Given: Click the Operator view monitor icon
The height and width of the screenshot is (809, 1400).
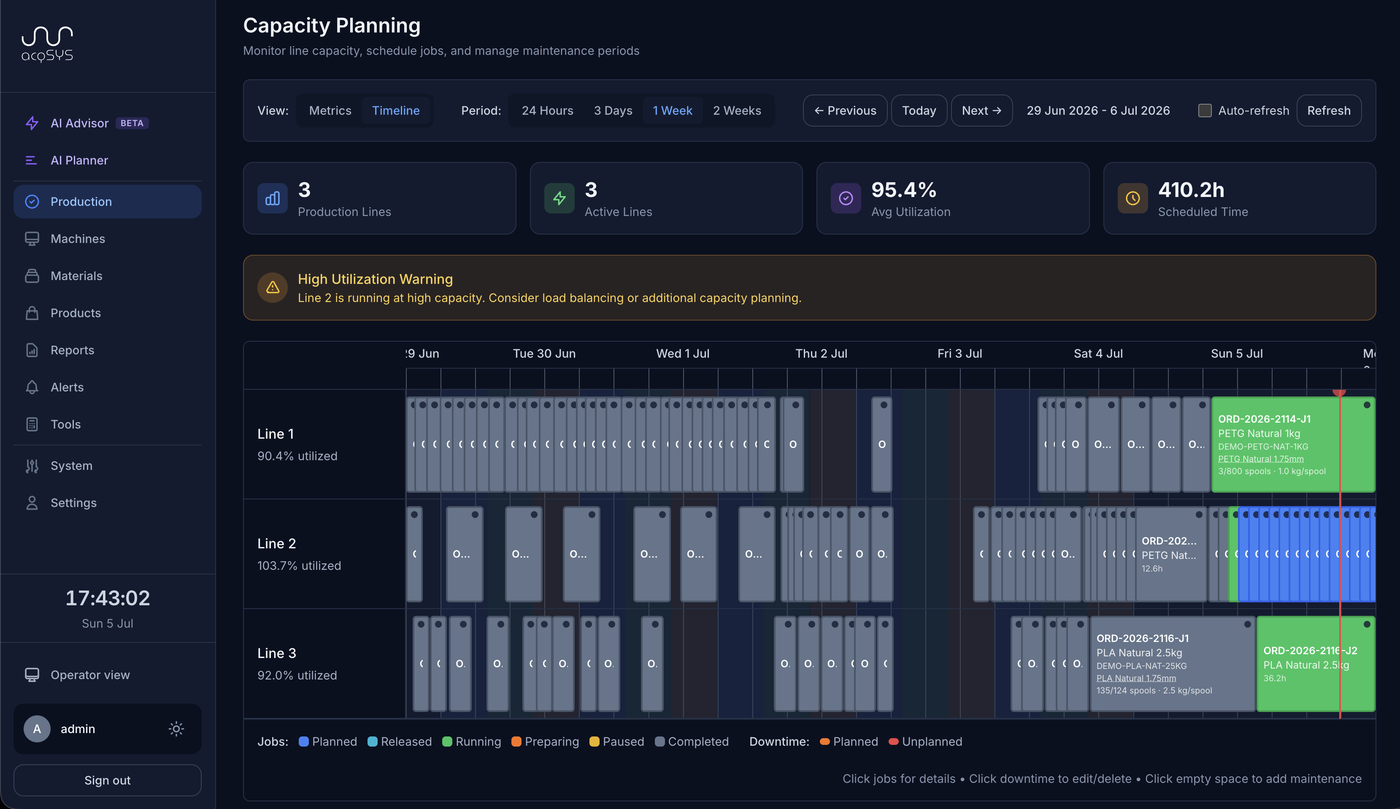Looking at the screenshot, I should click(32, 675).
